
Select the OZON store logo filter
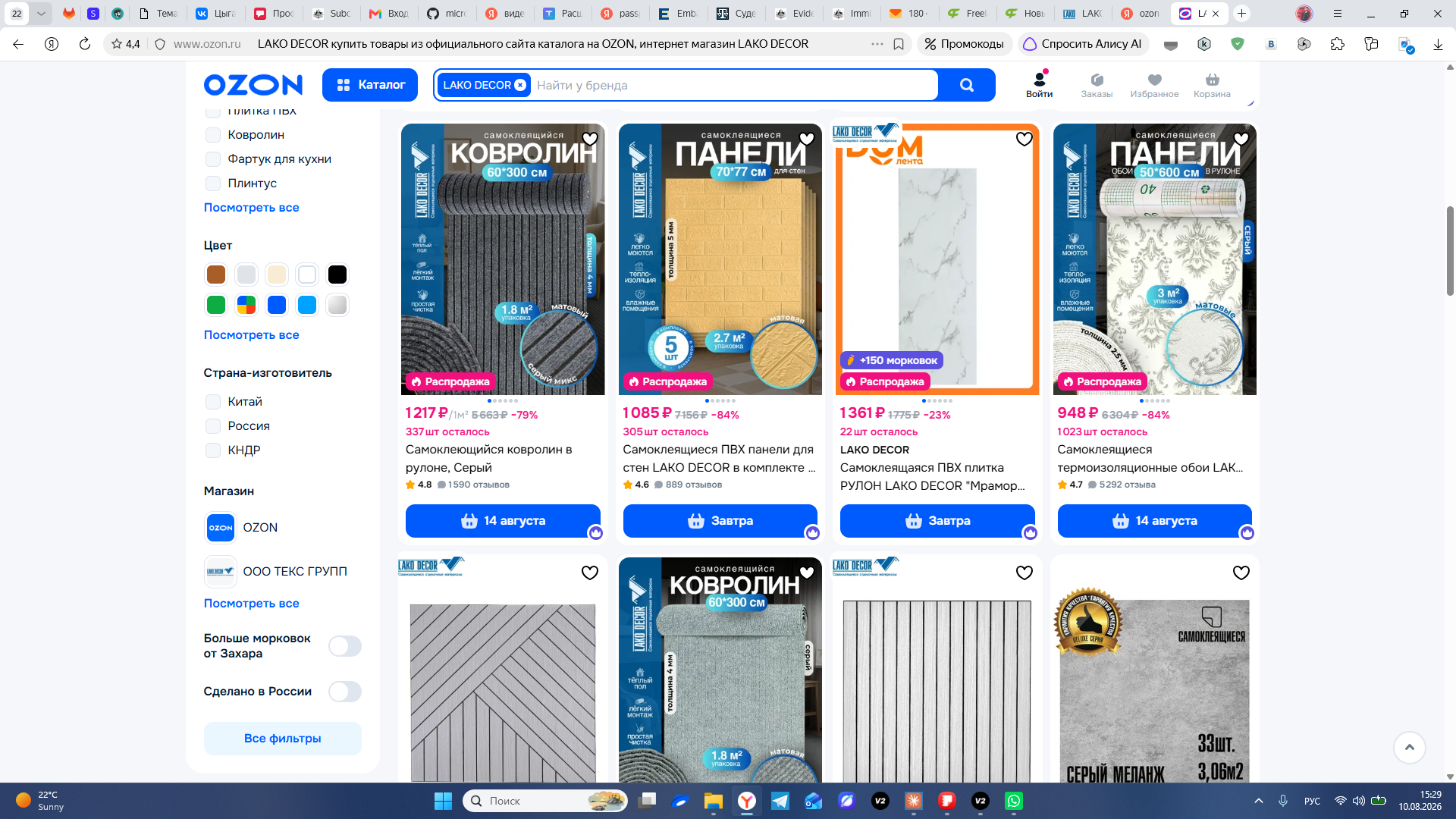coord(221,528)
